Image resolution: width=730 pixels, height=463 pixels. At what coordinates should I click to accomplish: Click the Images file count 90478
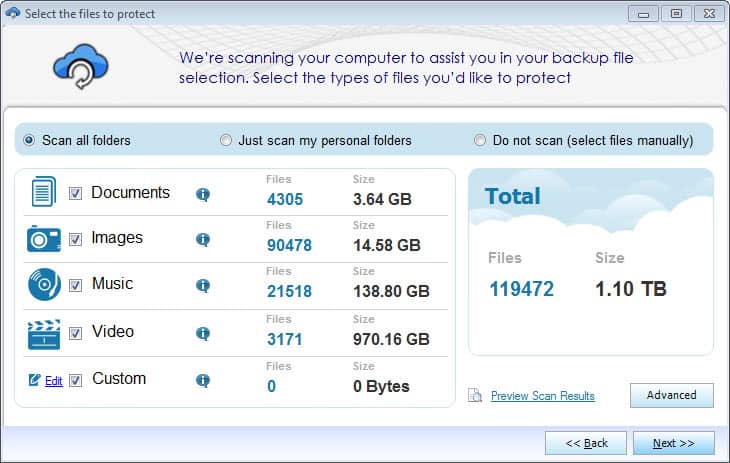pyautogui.click(x=289, y=245)
